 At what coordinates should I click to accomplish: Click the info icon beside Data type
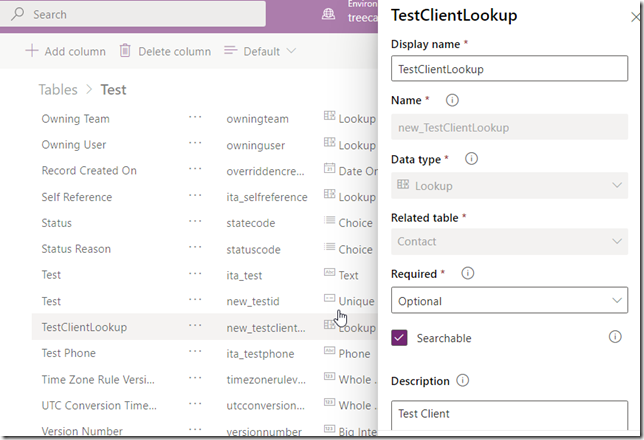472,158
